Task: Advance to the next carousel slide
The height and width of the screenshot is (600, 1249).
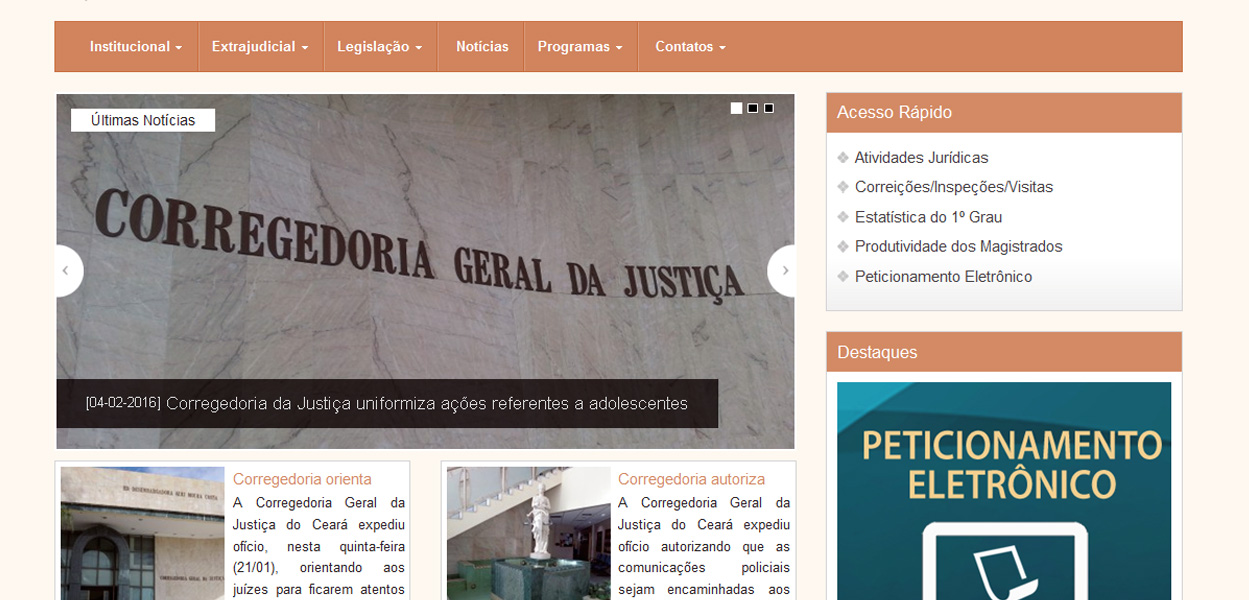Action: click(x=784, y=270)
